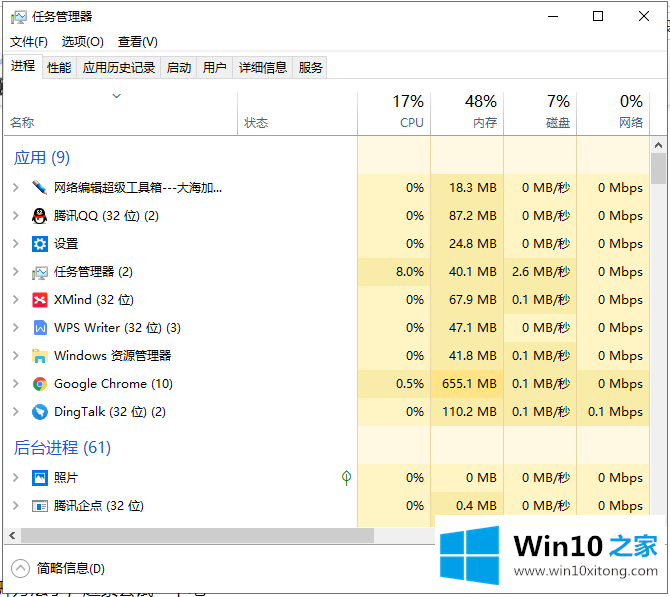Image resolution: width=670 pixels, height=597 pixels.
Task: Click the 2.6 MB/秒 disk value
Action: coord(541,272)
